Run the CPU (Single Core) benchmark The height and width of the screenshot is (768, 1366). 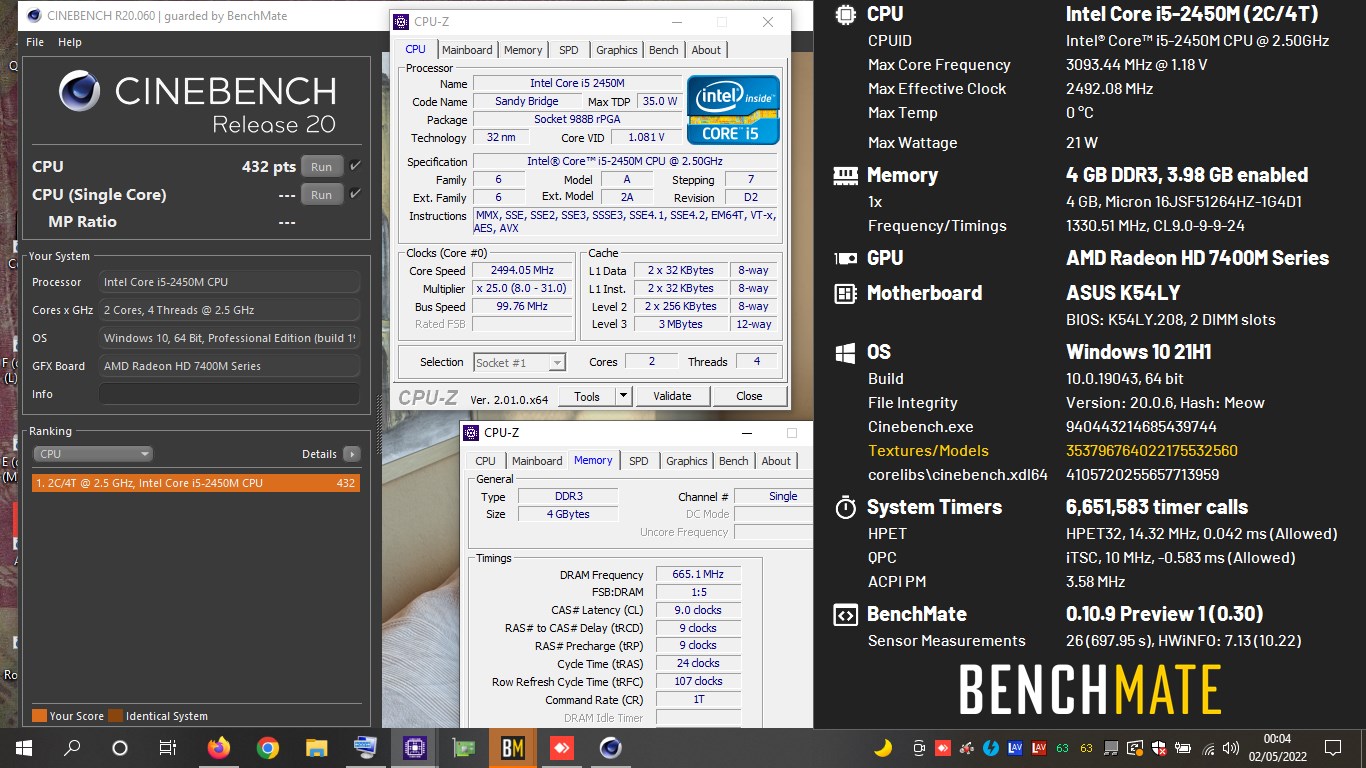[x=322, y=195]
